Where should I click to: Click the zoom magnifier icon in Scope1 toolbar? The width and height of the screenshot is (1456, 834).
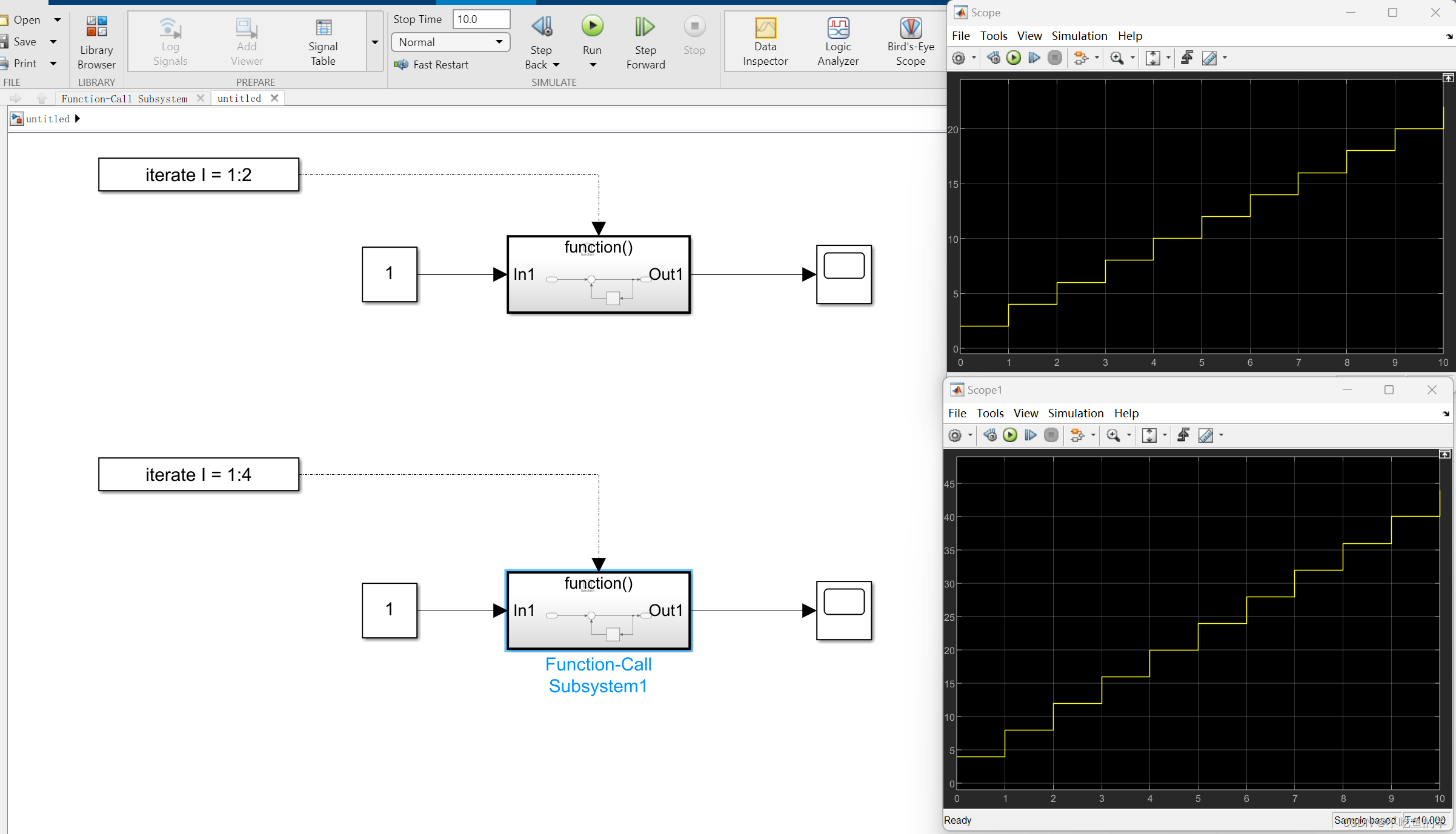pos(1114,435)
